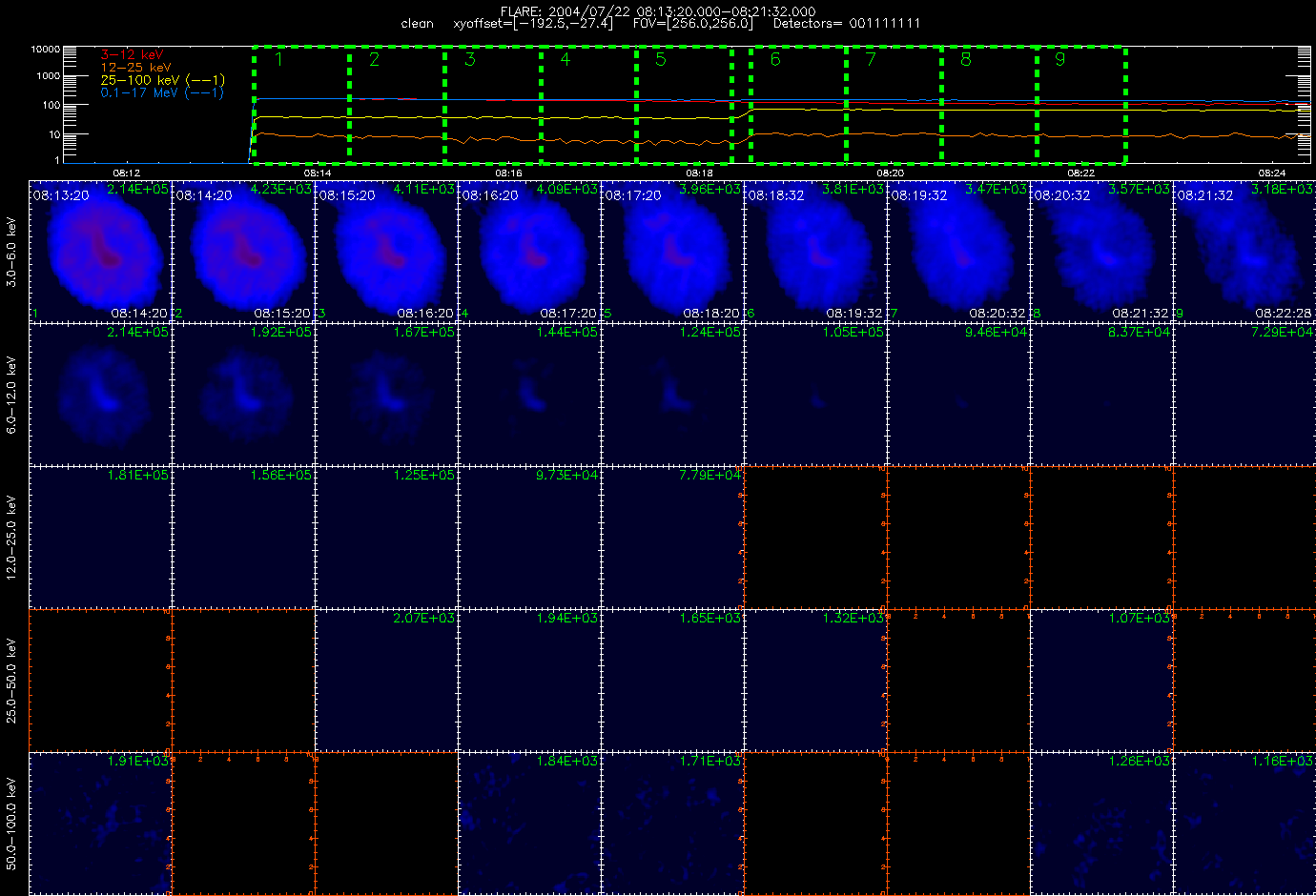Select time interval 5 in the light curve
This screenshot has height=896, width=1316.
point(684,105)
